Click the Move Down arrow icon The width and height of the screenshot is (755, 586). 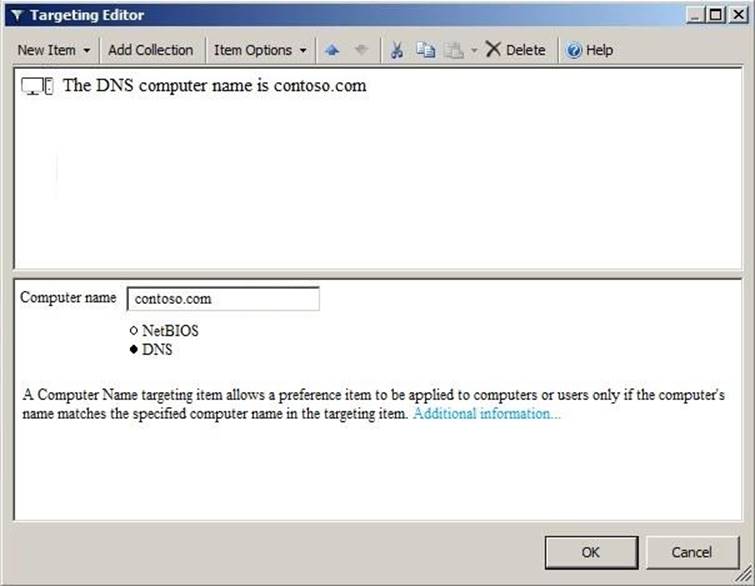pos(361,50)
